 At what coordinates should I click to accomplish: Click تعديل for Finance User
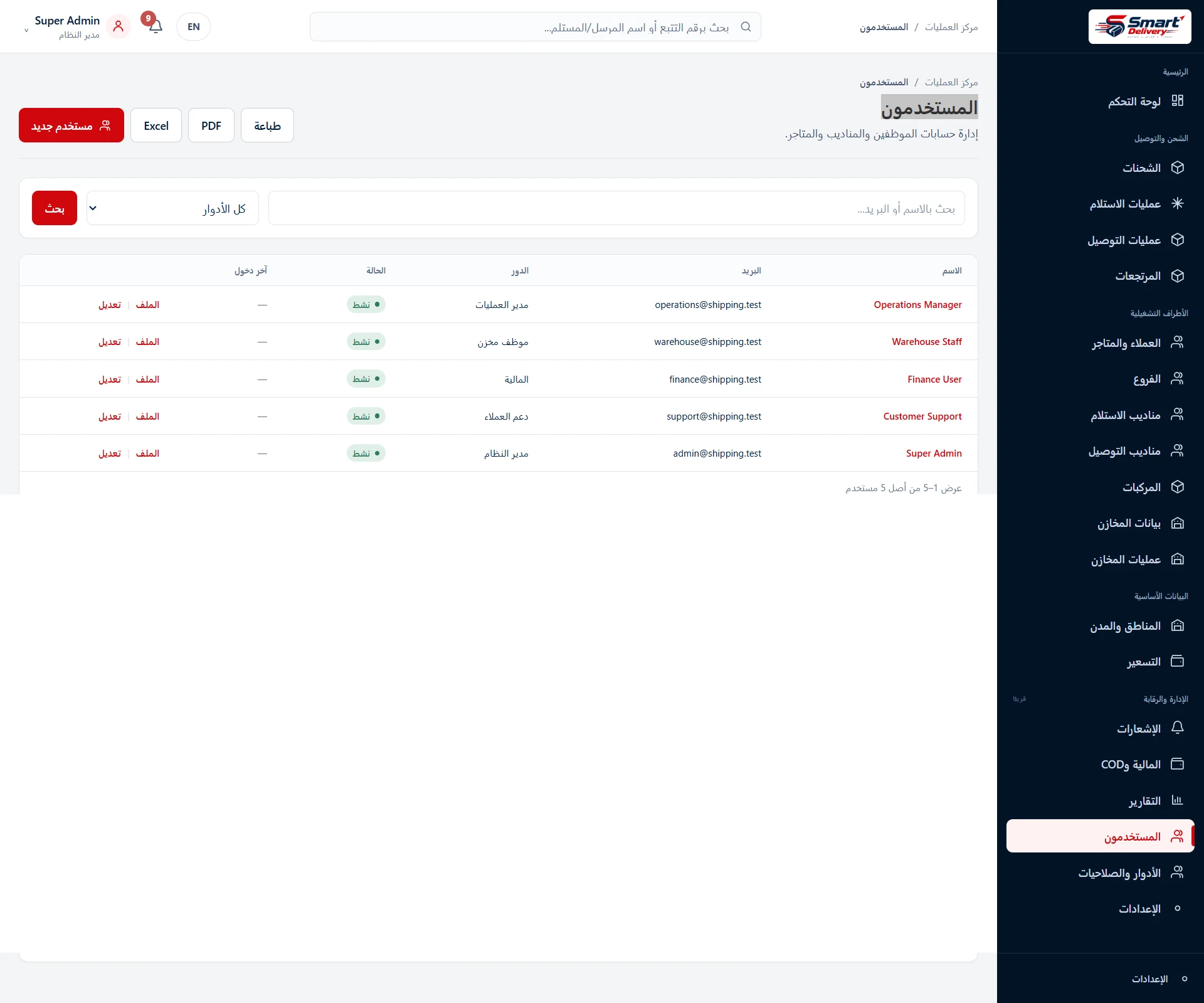point(110,379)
